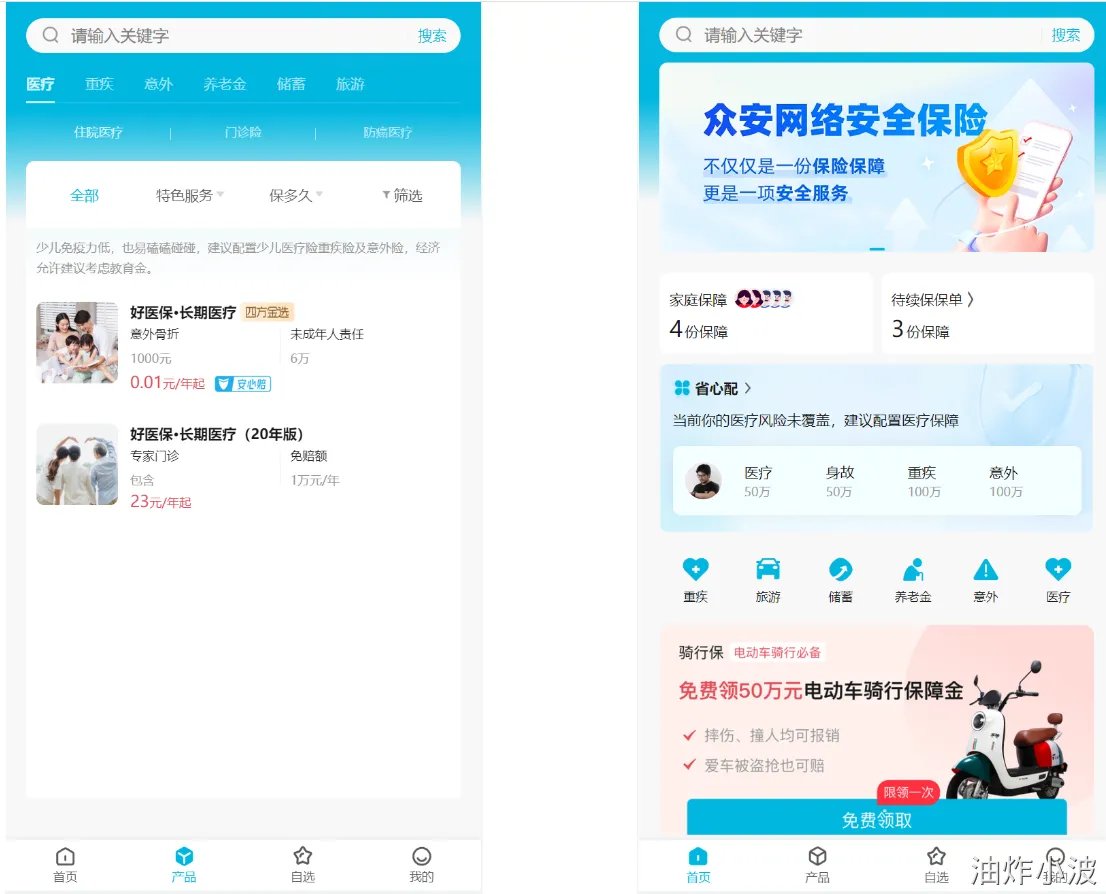
Task: Click 电动车骑行必备 tag
Action: (x=777, y=653)
